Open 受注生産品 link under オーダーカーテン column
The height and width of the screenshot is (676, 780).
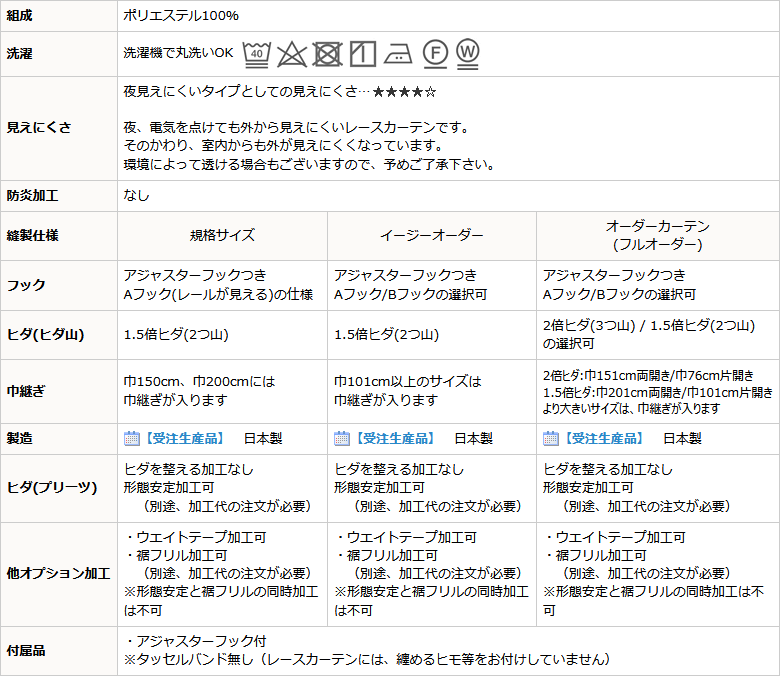point(604,439)
